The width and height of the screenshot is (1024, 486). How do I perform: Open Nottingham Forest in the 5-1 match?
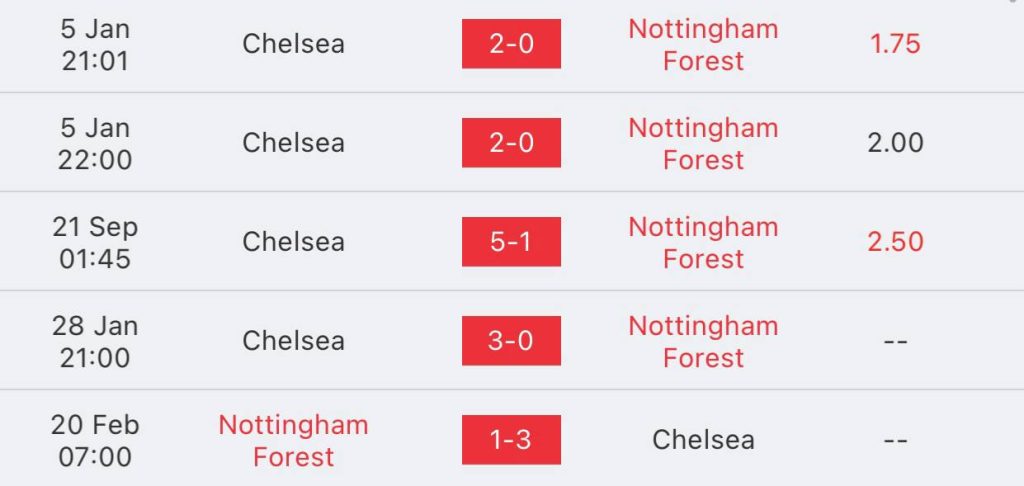point(703,242)
